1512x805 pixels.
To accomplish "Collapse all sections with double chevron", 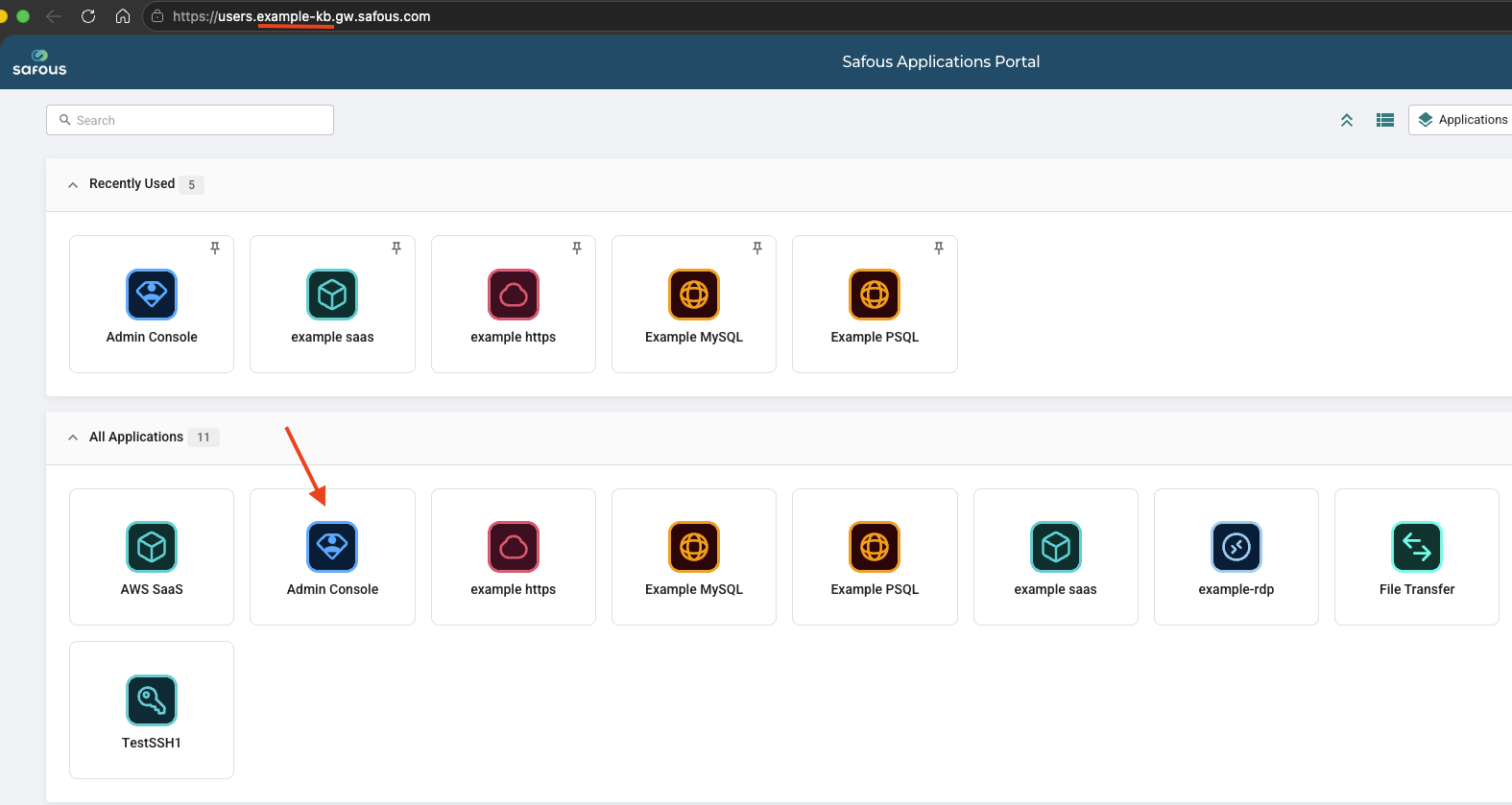I will coord(1347,120).
